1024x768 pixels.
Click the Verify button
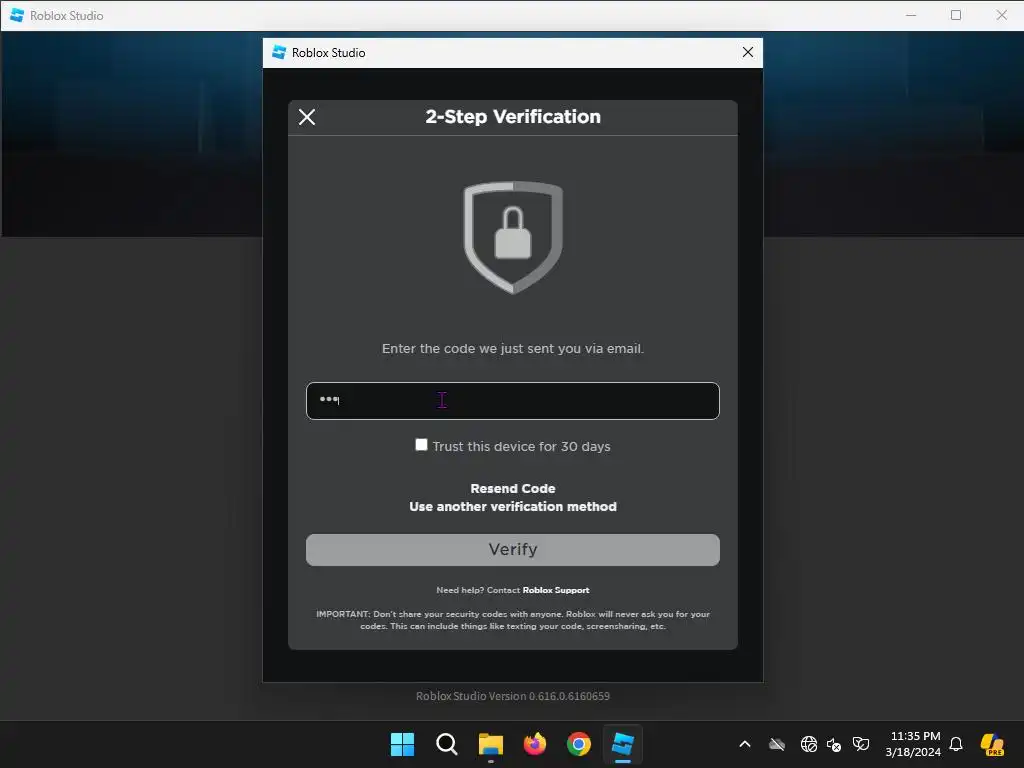513,550
